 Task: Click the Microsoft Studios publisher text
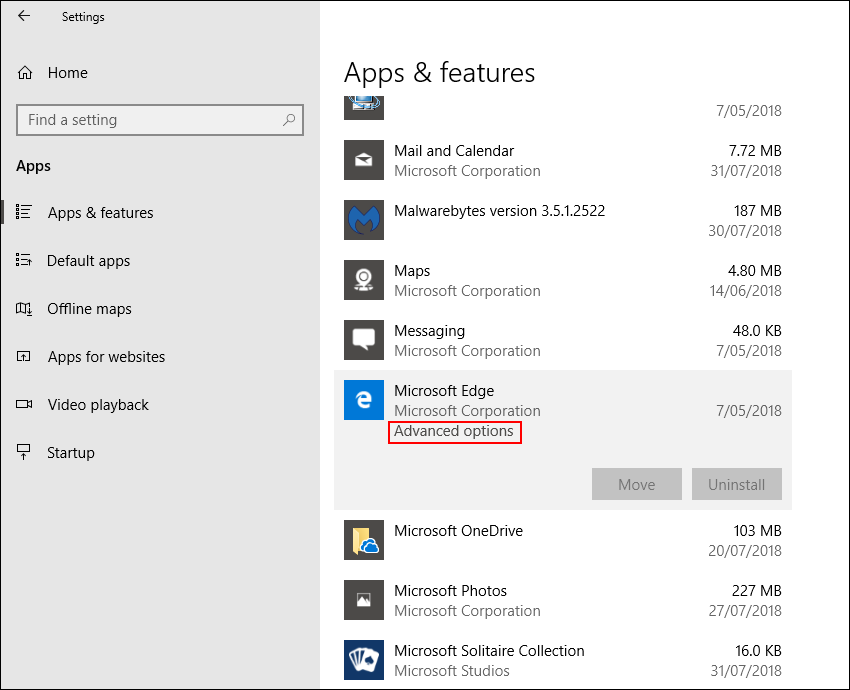pos(452,671)
